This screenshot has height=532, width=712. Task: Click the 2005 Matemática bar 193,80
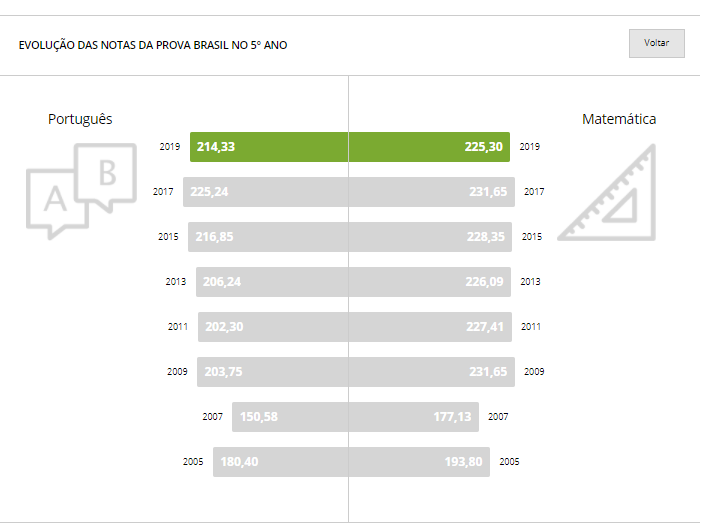[419, 462]
